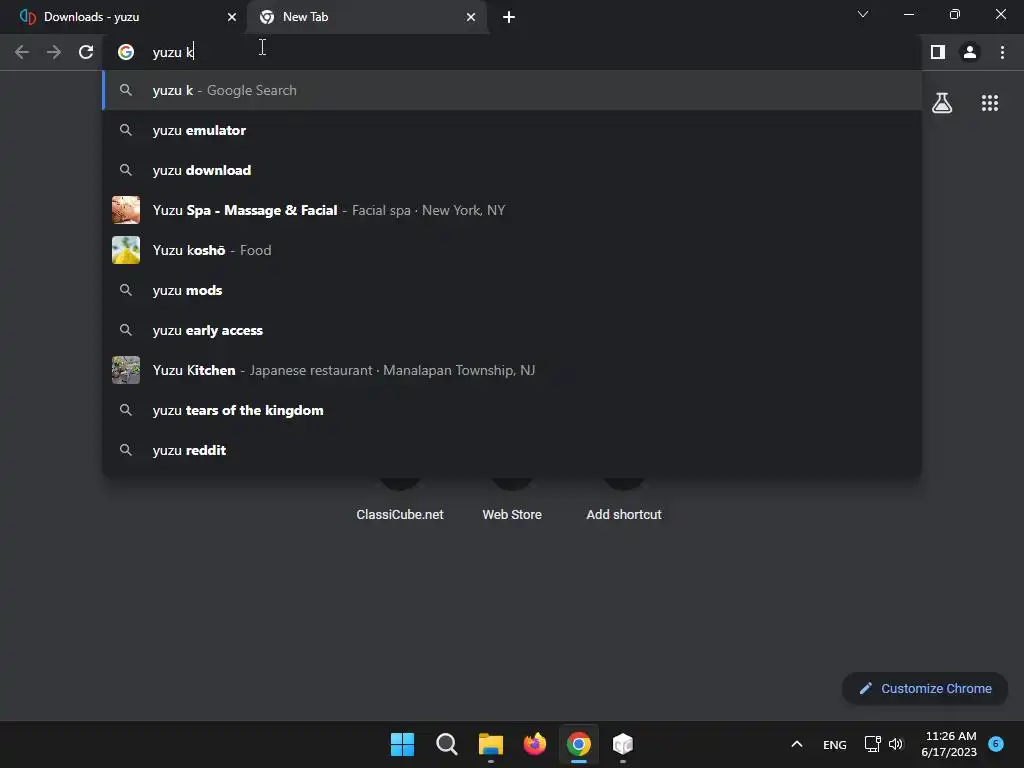Screen dimensions: 1024x768
Task: Select 'yuzu early access' suggestion
Action: click(512, 330)
